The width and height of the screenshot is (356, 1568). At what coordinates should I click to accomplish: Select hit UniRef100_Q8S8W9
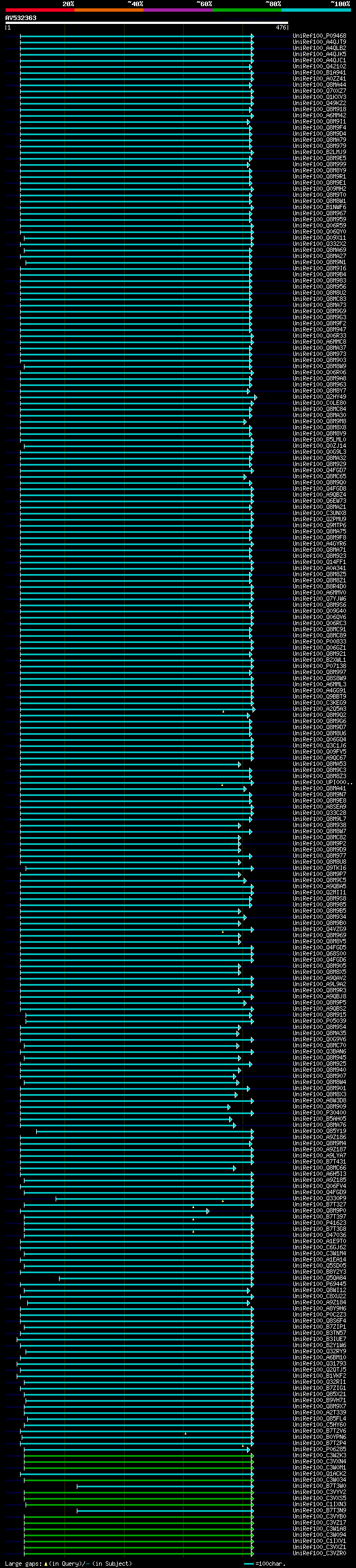(x=319, y=678)
